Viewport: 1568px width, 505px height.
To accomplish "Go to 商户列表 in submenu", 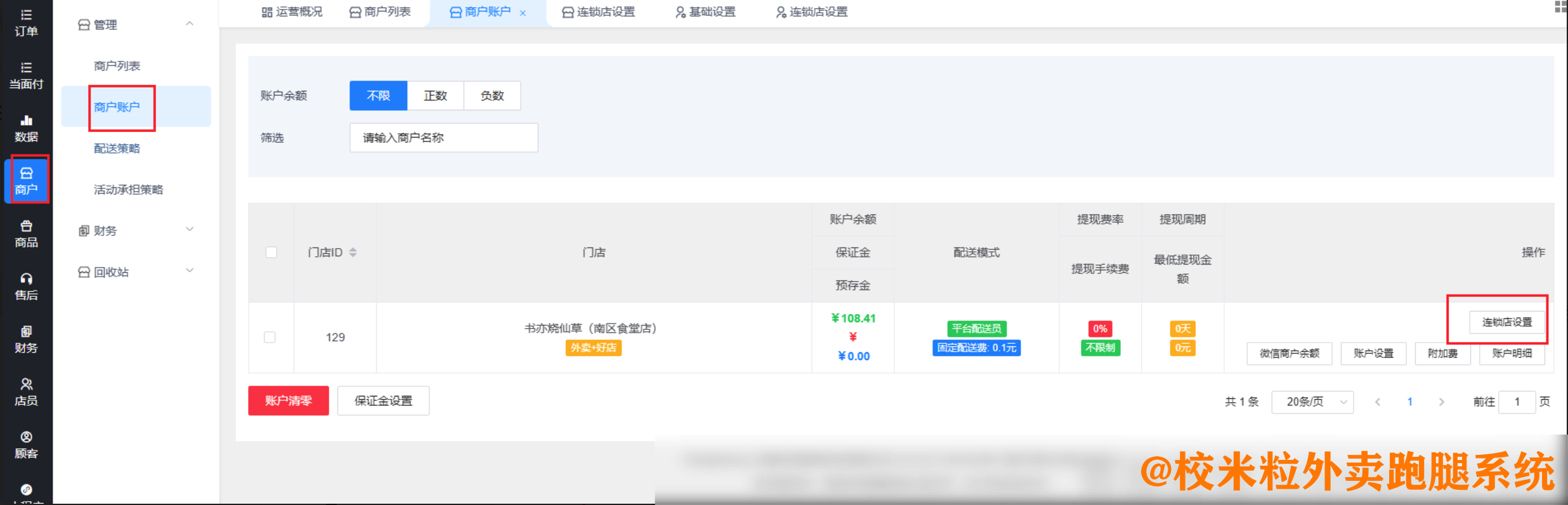I will coord(117,66).
